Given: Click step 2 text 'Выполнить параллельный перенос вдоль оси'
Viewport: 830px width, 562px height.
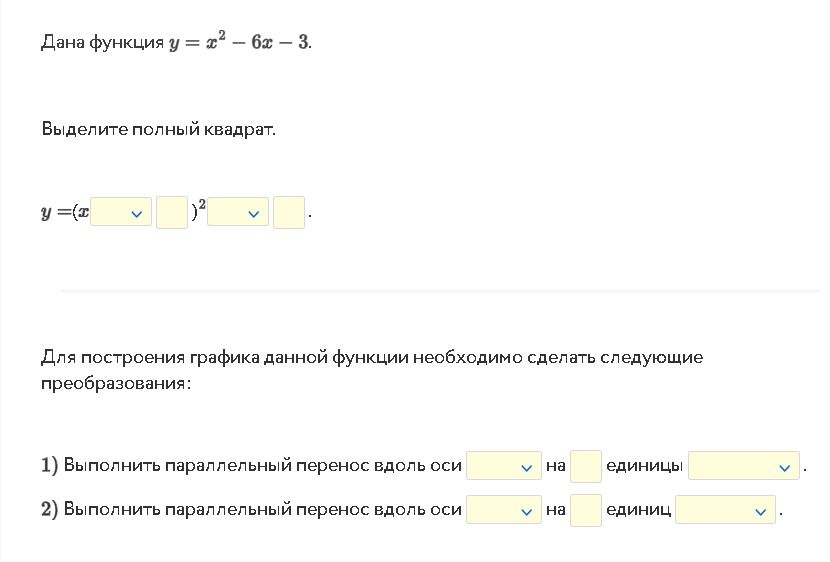Looking at the screenshot, I should pyautogui.click(x=263, y=510).
